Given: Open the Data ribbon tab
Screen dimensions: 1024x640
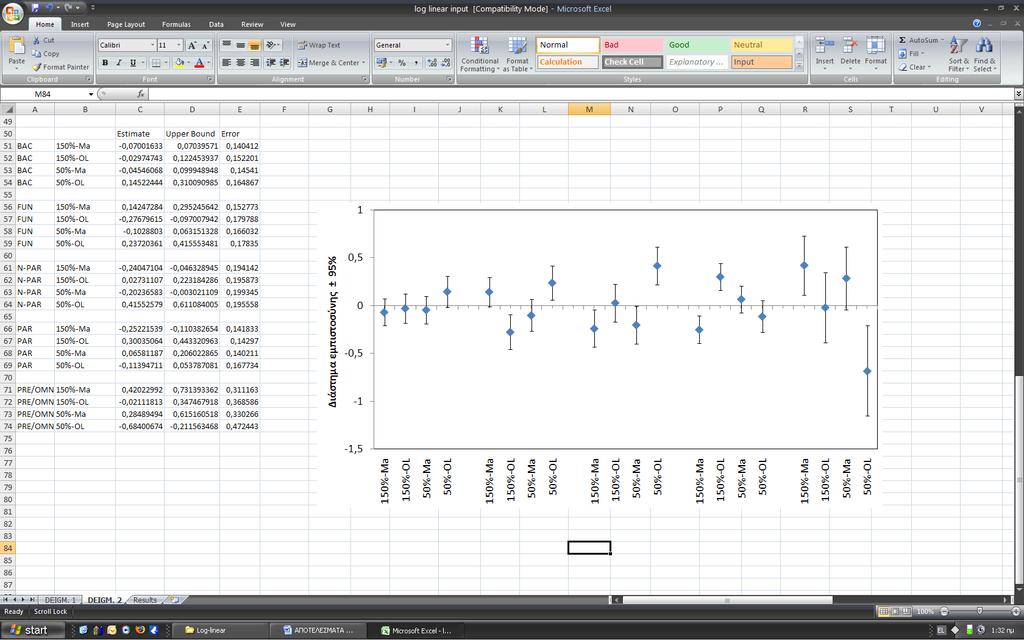Looking at the screenshot, I should [216, 24].
